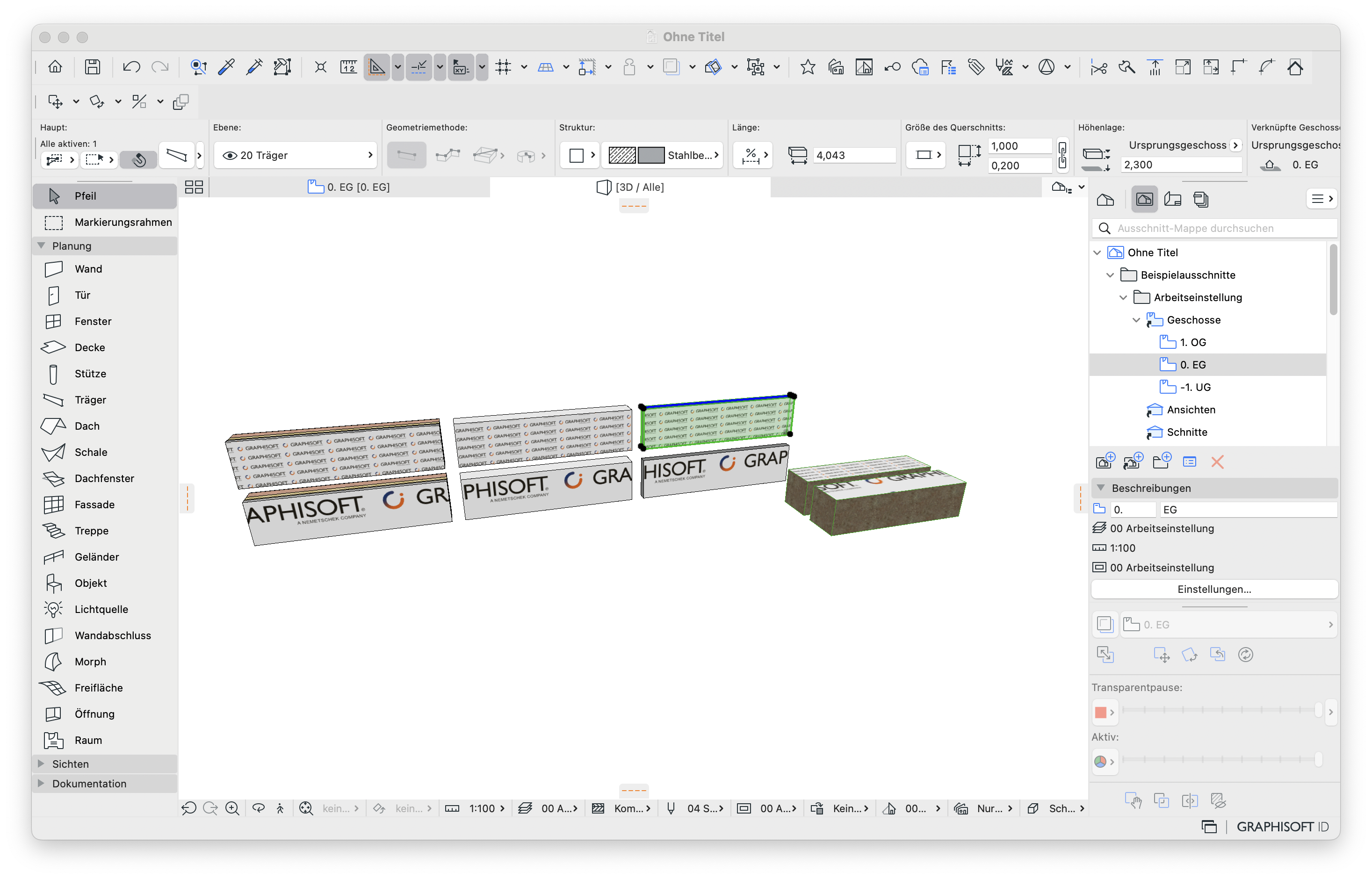Click the Undo arrow icon
The image size is (1372, 879).
131,67
